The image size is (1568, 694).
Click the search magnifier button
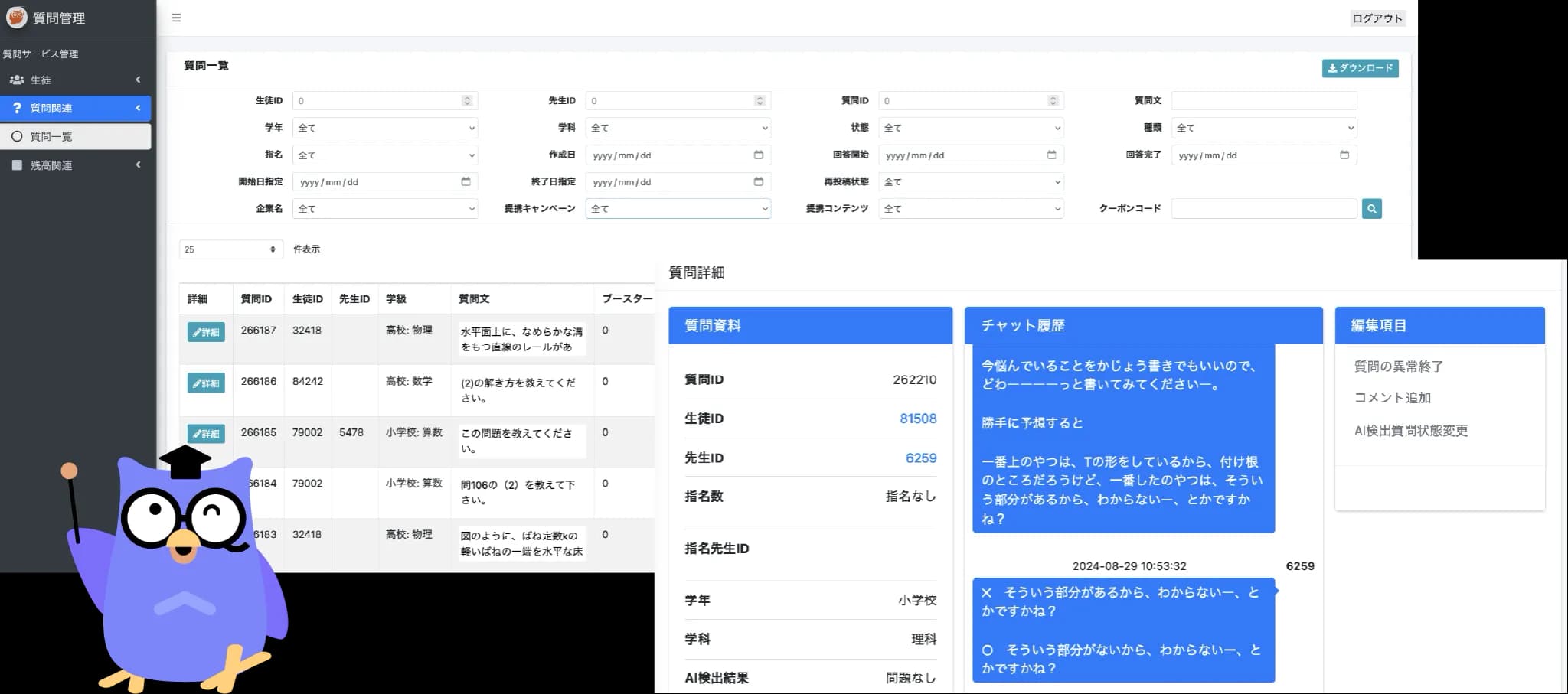click(1372, 208)
